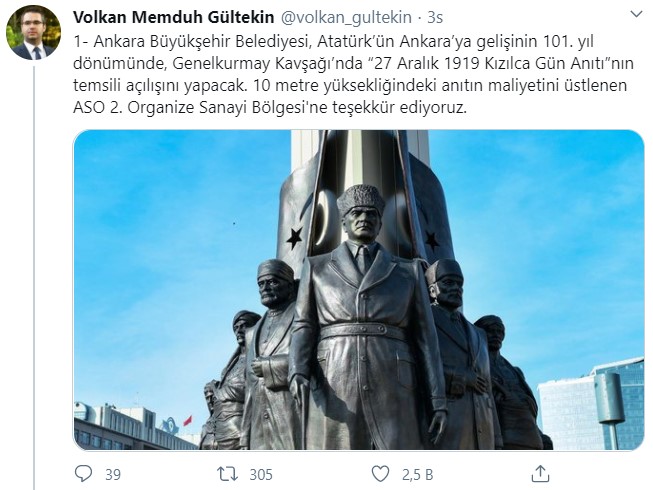Click the red flag in photo background

[x=188, y=420]
